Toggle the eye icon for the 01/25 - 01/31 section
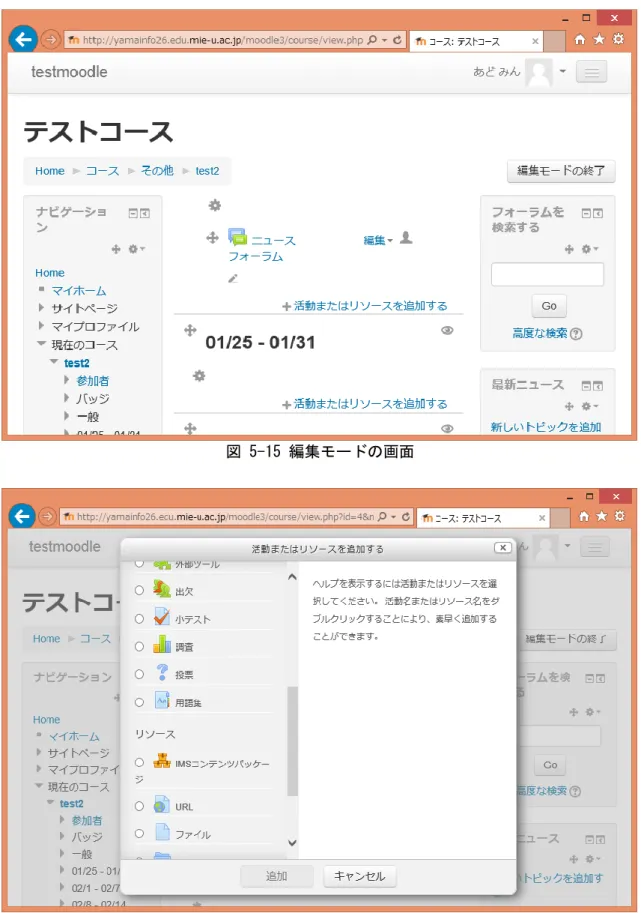Viewport: 641px width, 913px height. (447, 330)
